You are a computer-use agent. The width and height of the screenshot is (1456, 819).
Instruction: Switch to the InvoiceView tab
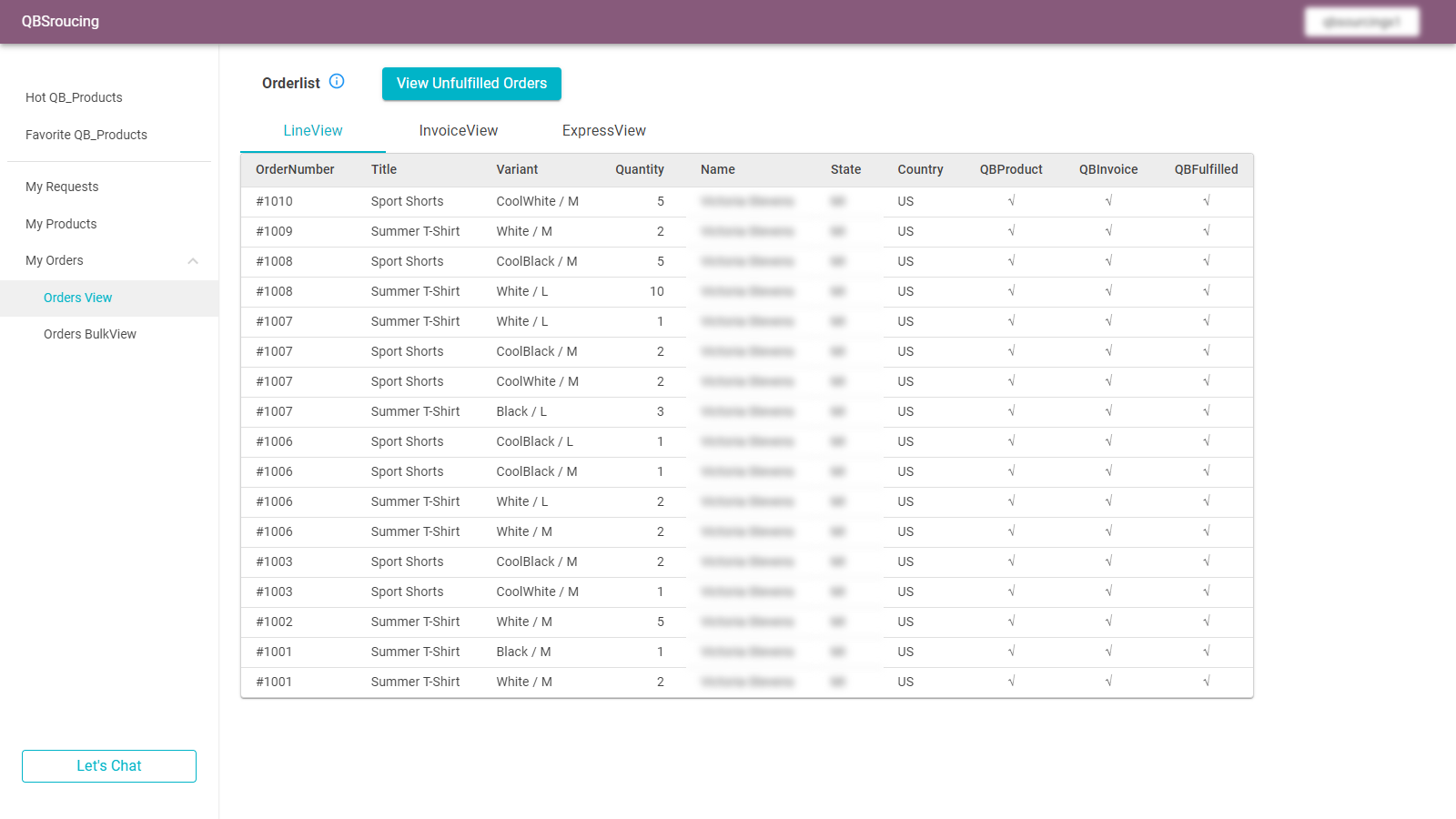[458, 131]
